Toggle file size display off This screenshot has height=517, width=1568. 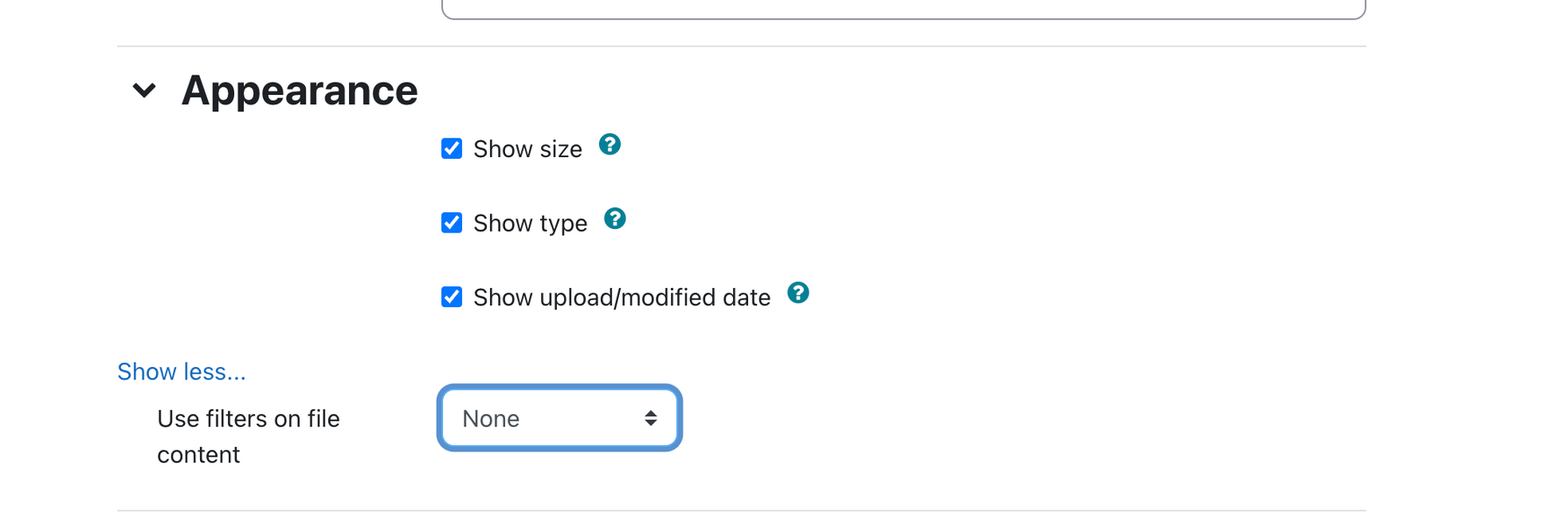click(452, 148)
